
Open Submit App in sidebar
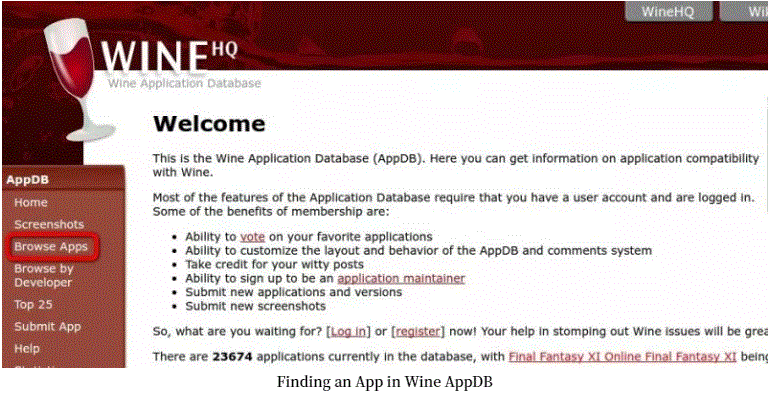click(48, 327)
